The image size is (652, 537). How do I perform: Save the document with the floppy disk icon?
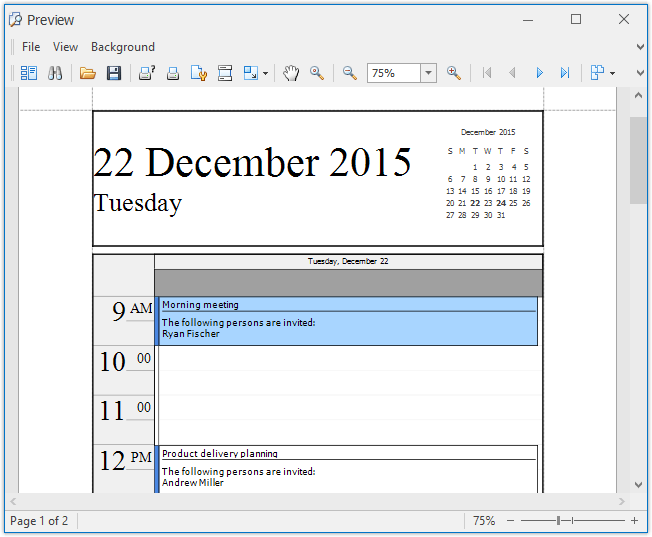114,73
